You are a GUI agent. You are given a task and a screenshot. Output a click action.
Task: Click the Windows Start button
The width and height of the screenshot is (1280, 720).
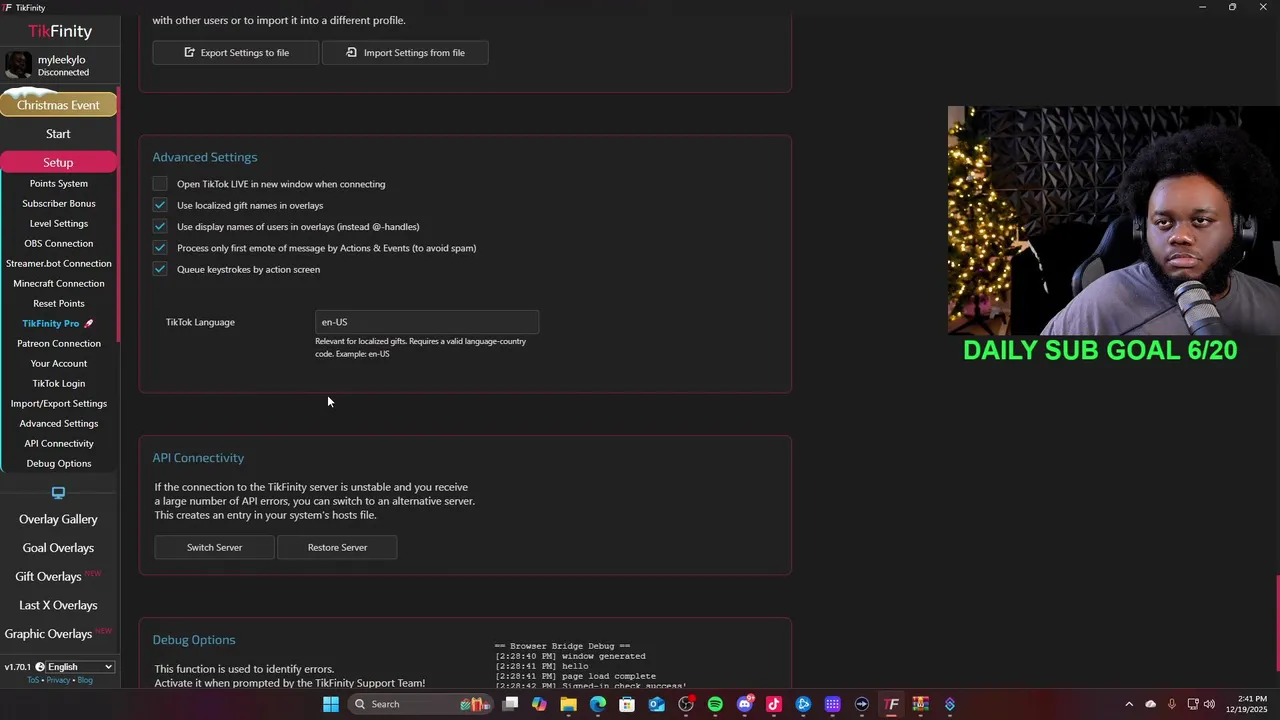(331, 704)
